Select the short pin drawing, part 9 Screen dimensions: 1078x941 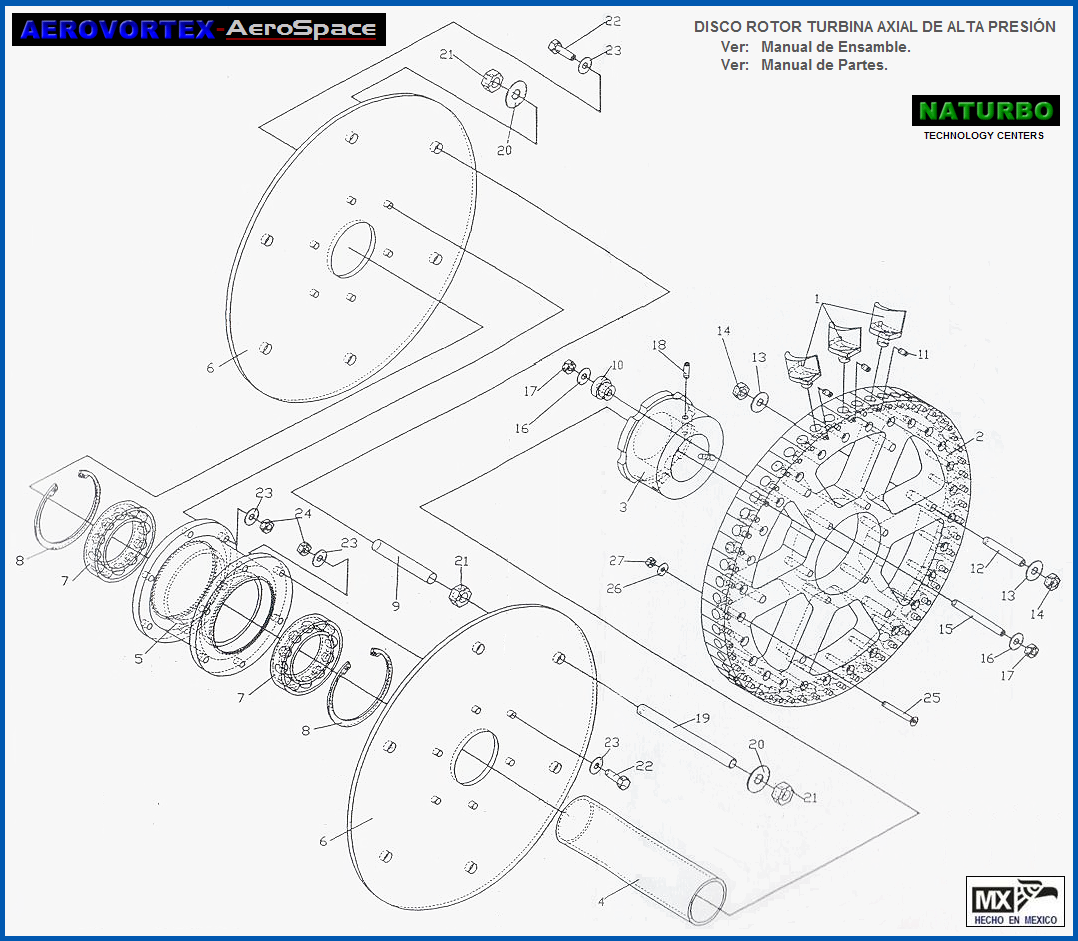404,561
